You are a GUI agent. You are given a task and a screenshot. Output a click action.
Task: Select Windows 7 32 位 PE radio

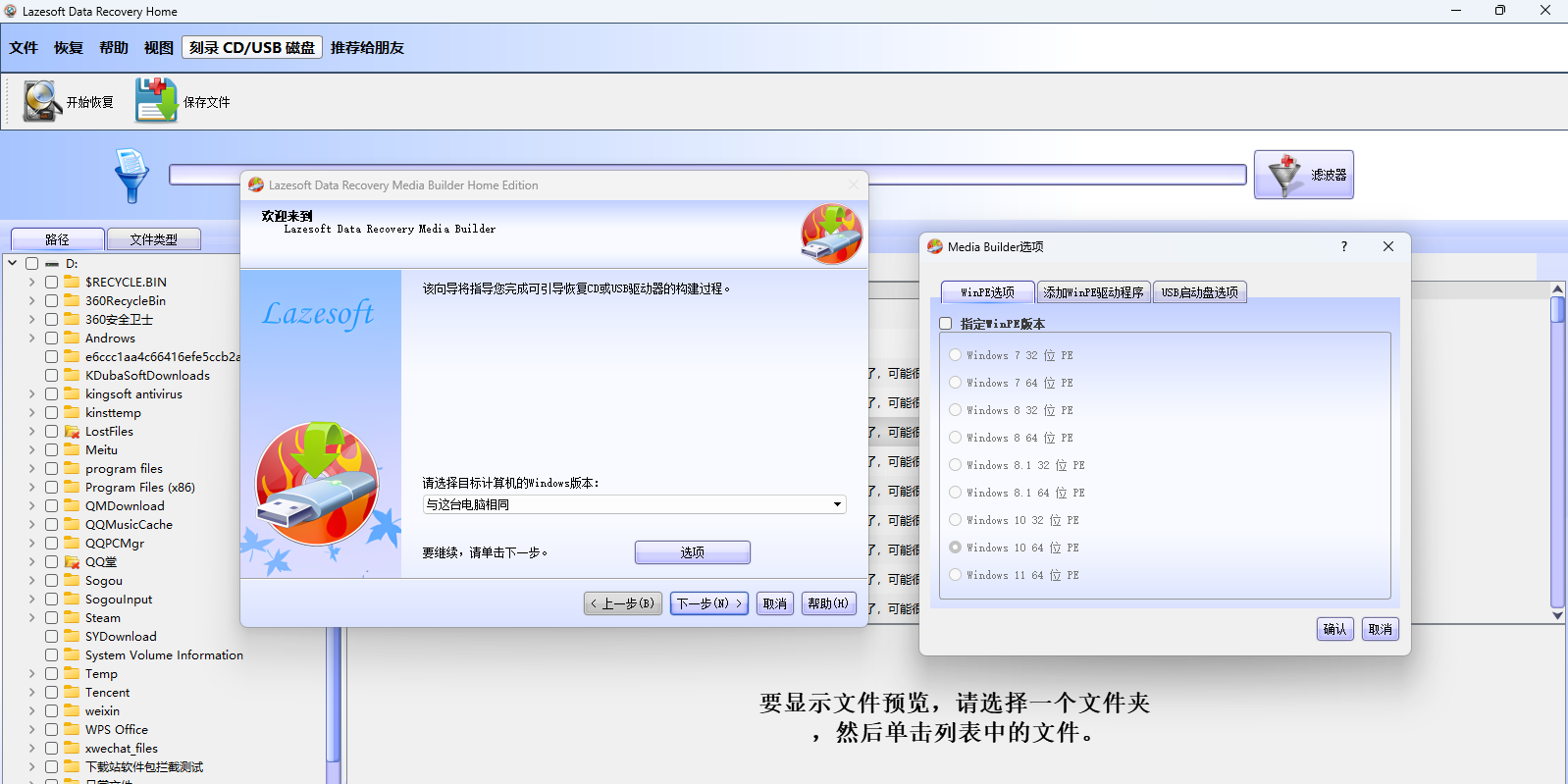955,355
